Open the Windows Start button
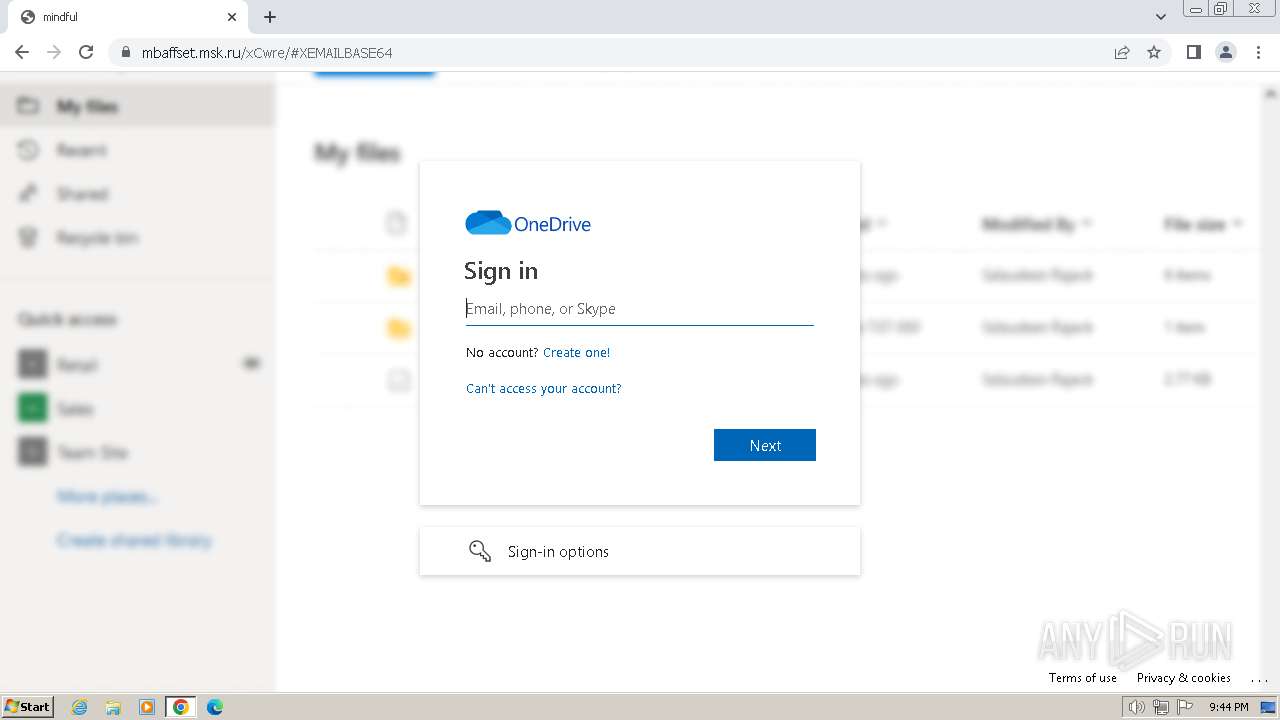The width and height of the screenshot is (1280, 720). [27, 707]
